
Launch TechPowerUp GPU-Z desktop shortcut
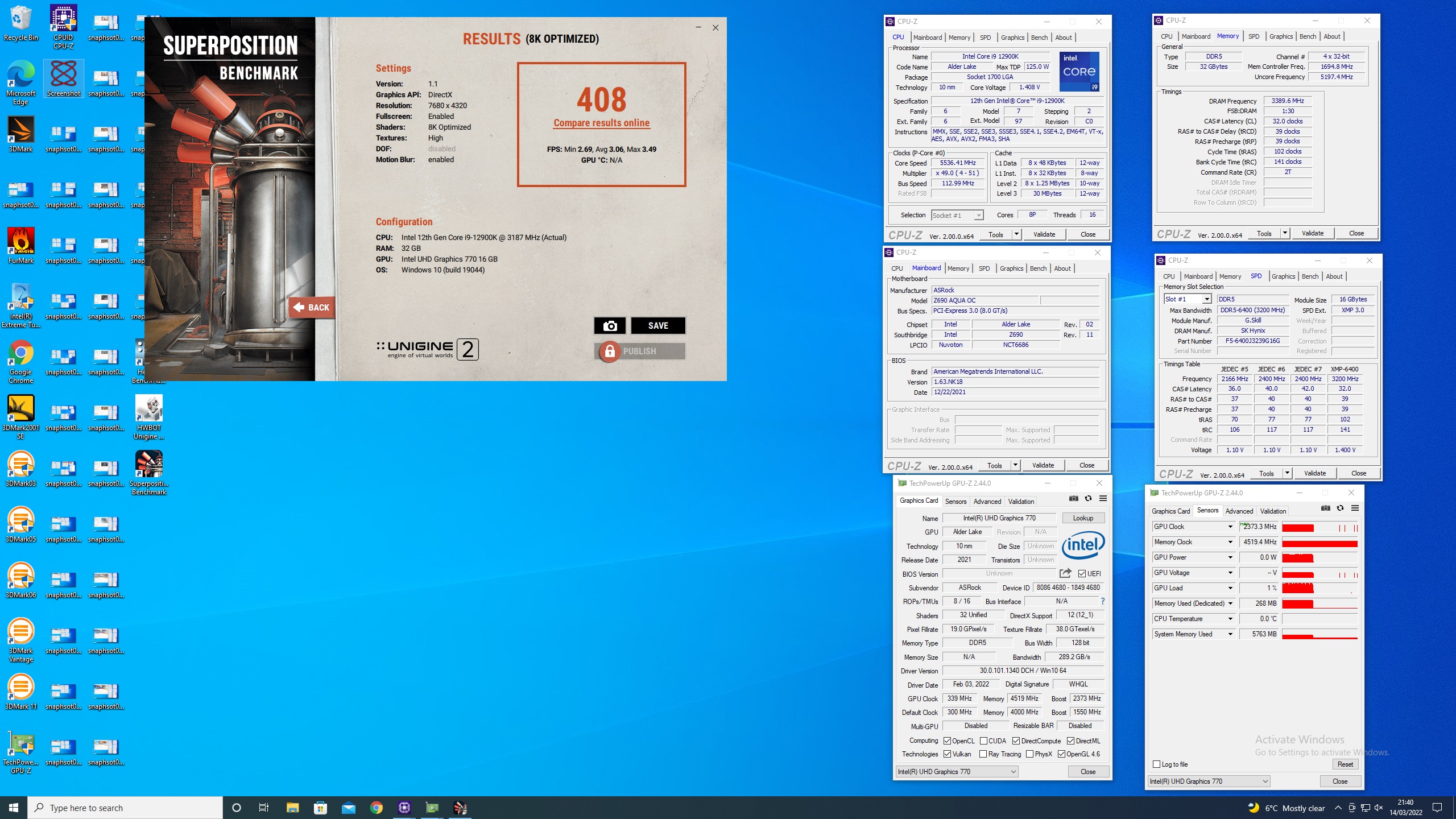tap(20, 751)
